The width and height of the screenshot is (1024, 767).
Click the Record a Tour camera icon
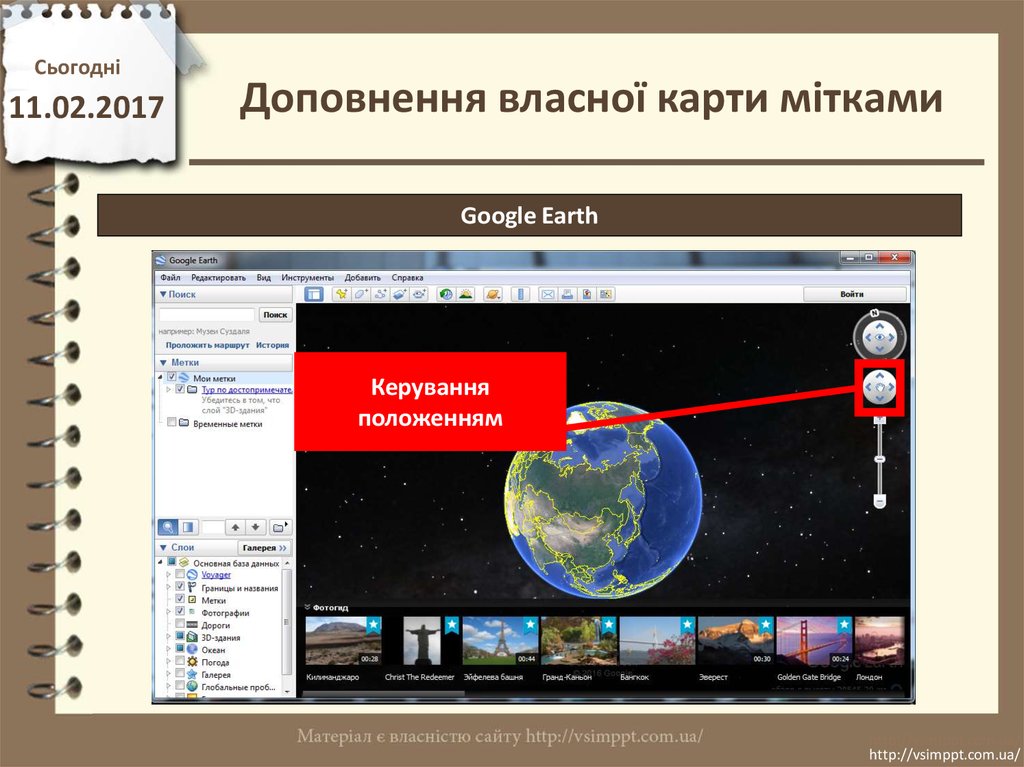coord(419,294)
